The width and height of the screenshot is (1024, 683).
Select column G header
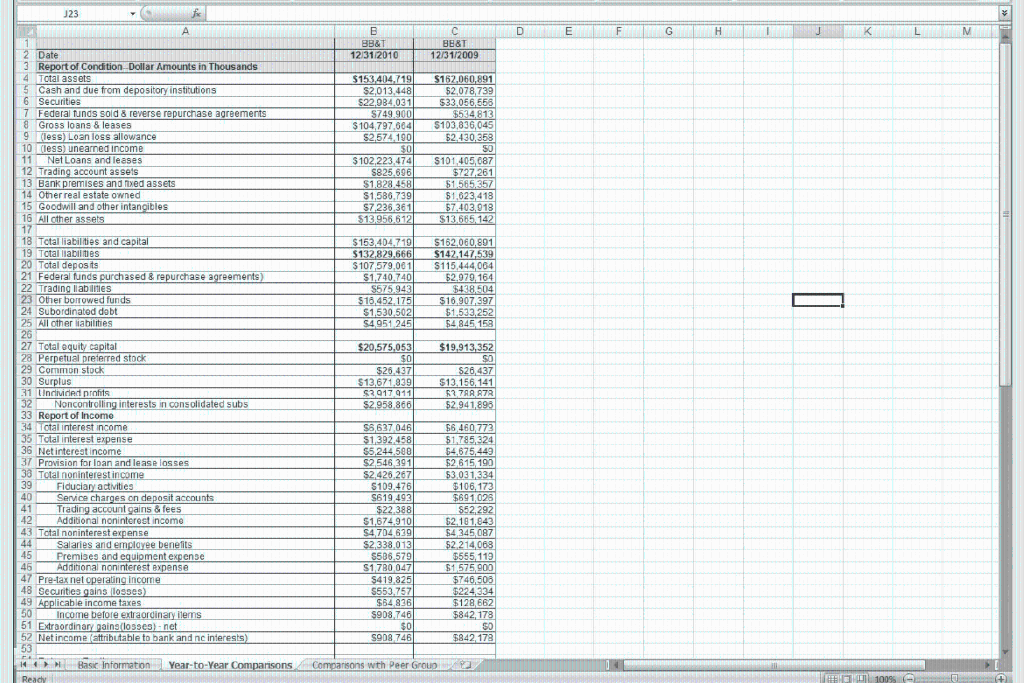[x=669, y=31]
